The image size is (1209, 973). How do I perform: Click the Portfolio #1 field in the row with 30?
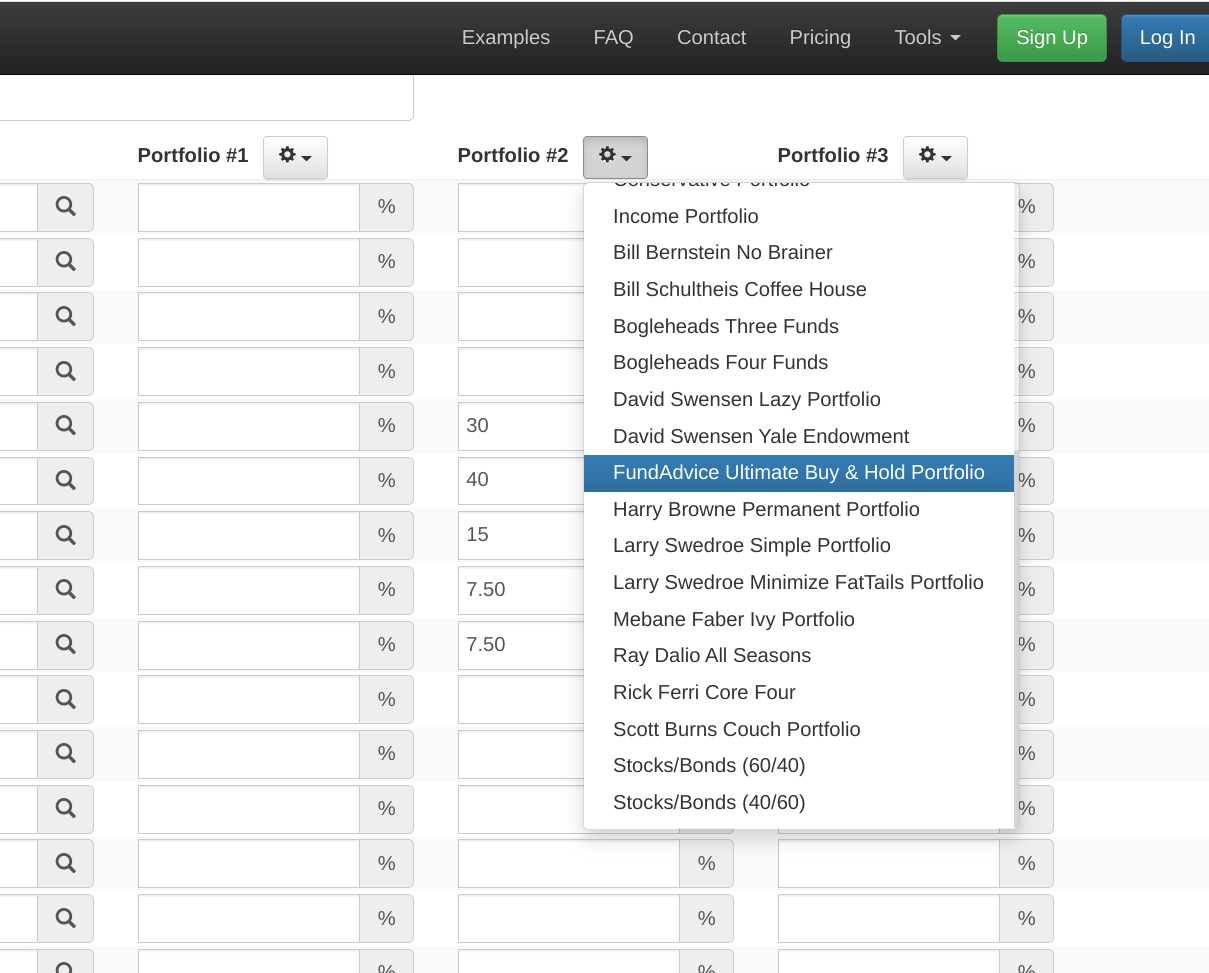click(x=249, y=426)
